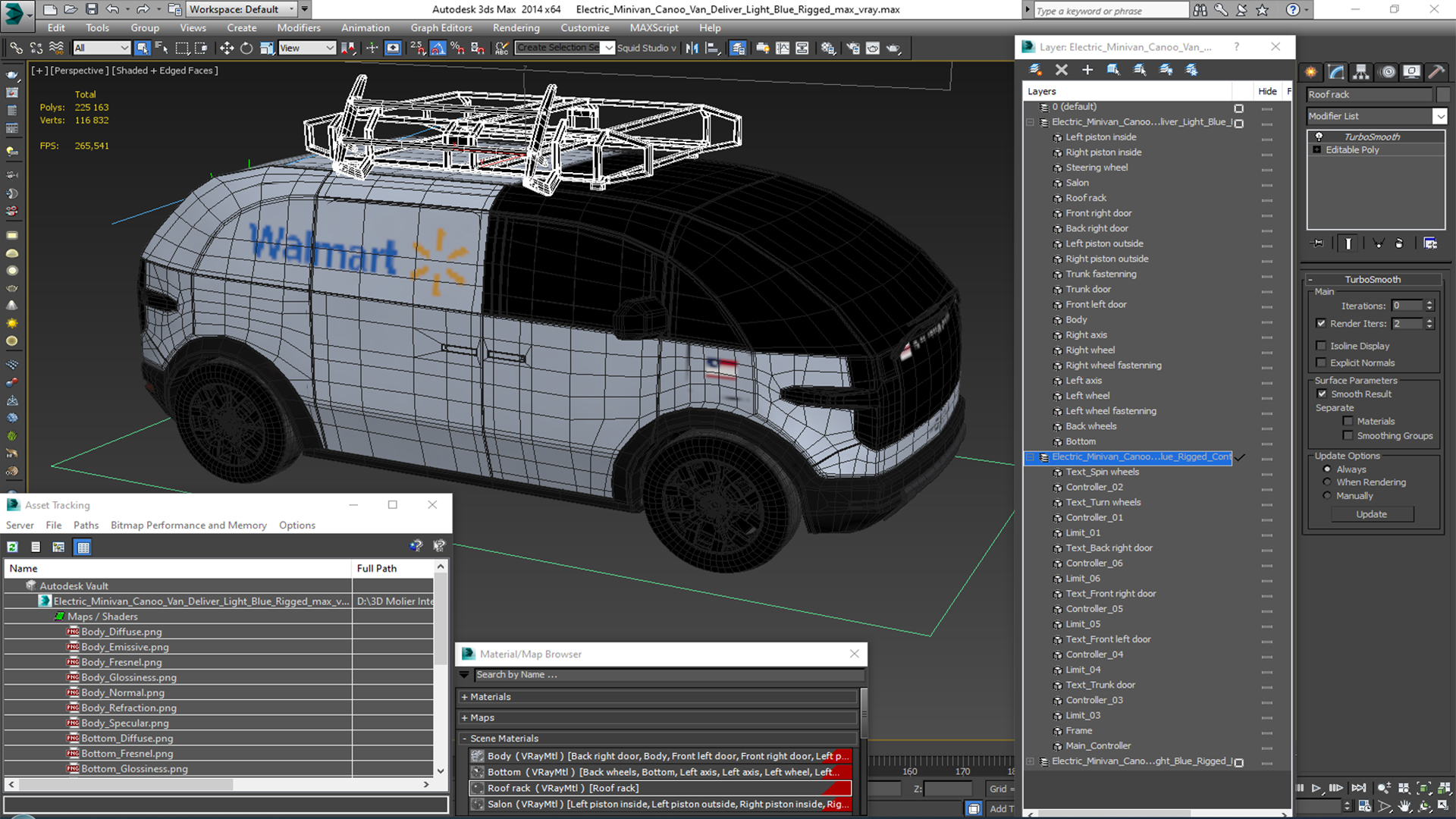
Task: Open Bitmap Performance and Memory menu
Action: point(188,525)
